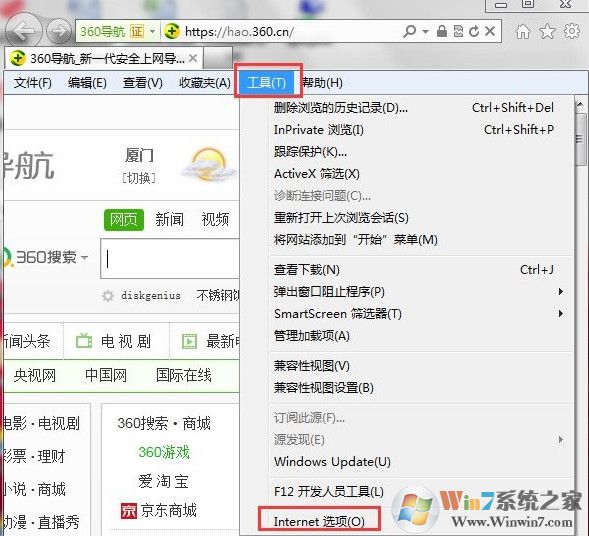
Task: Choose 跟踪保护(K)...
Action: tap(407, 152)
